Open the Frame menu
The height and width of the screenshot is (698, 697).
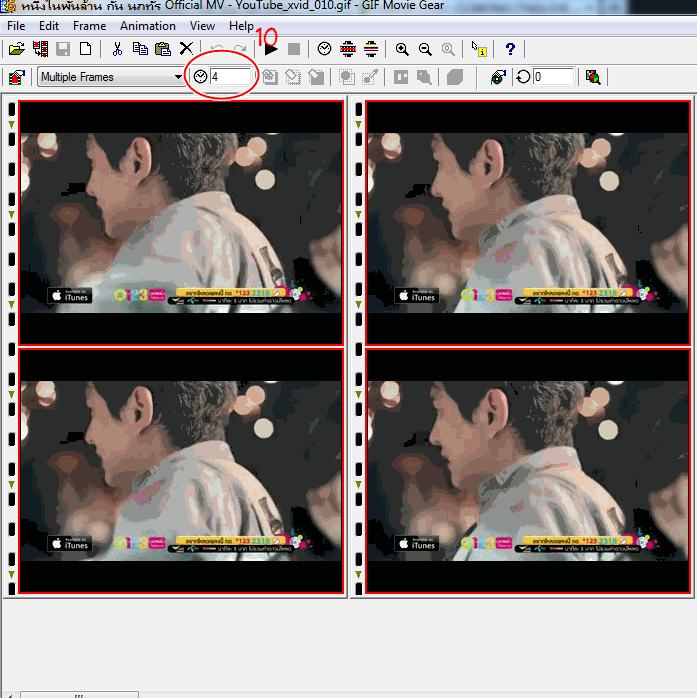pyautogui.click(x=89, y=26)
